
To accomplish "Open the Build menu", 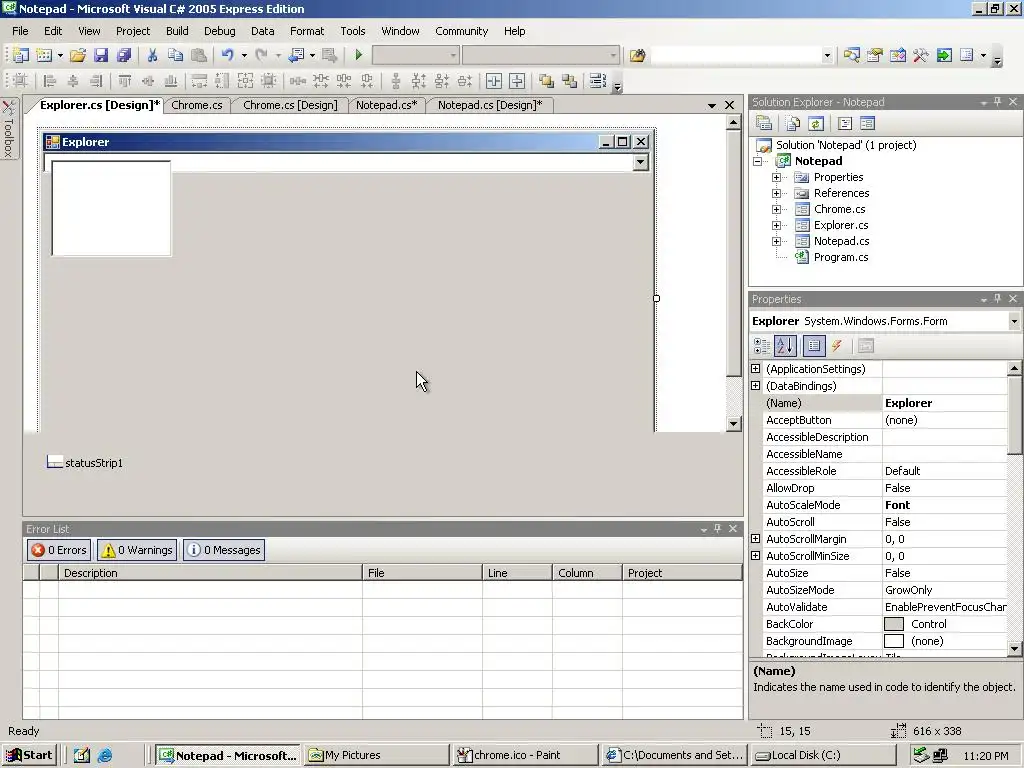I will (x=177, y=31).
